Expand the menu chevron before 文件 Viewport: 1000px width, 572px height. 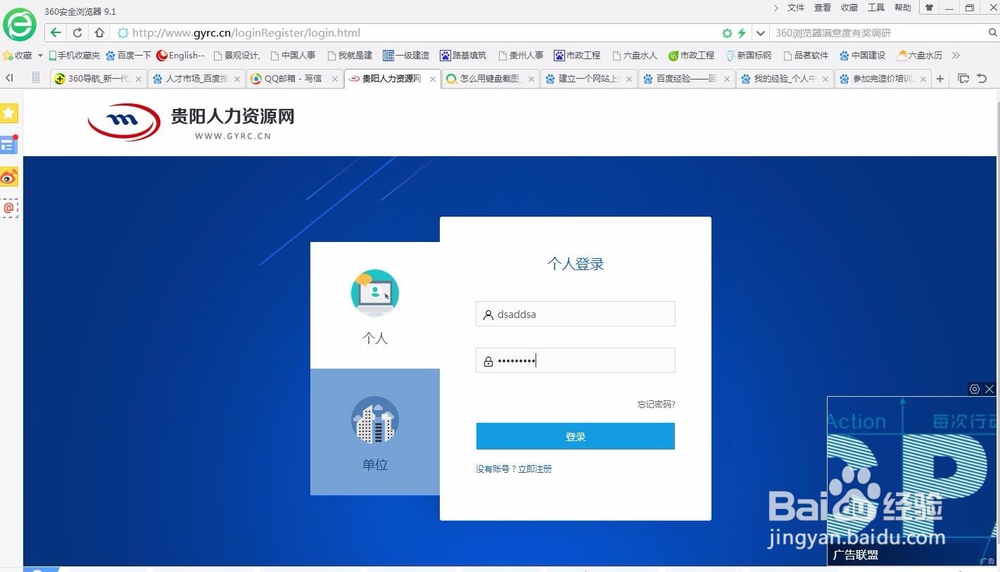point(776,8)
